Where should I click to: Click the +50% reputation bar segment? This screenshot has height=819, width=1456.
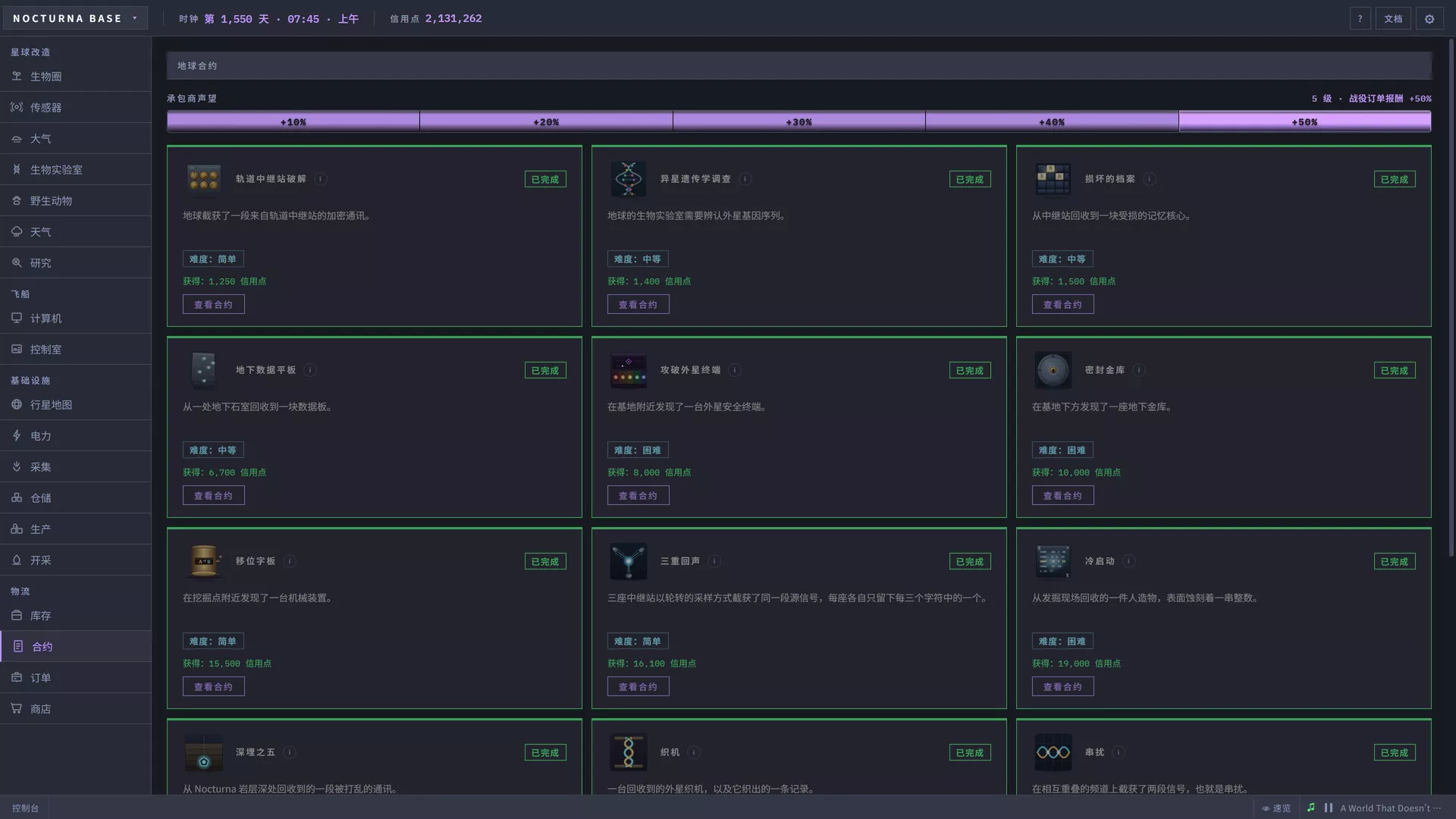(x=1305, y=121)
